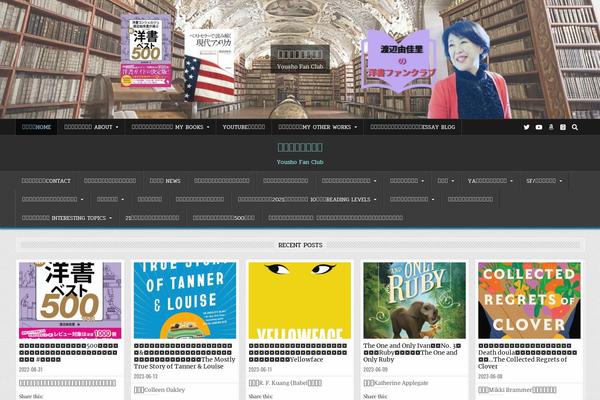Open the YouTube channel icon
Viewport: 600px width, 400px height.
click(539, 127)
